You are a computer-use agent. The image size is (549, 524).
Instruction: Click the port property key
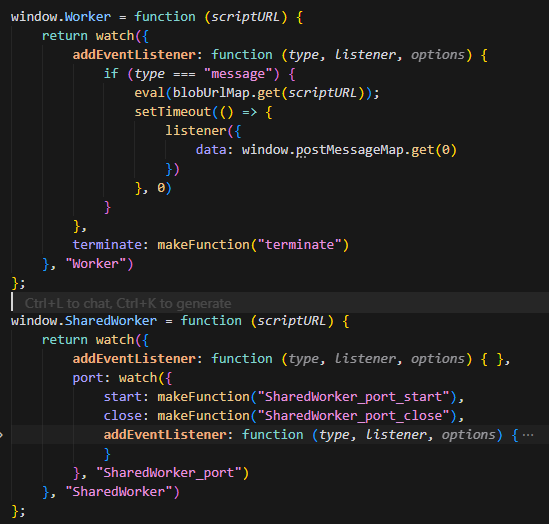[88, 378]
